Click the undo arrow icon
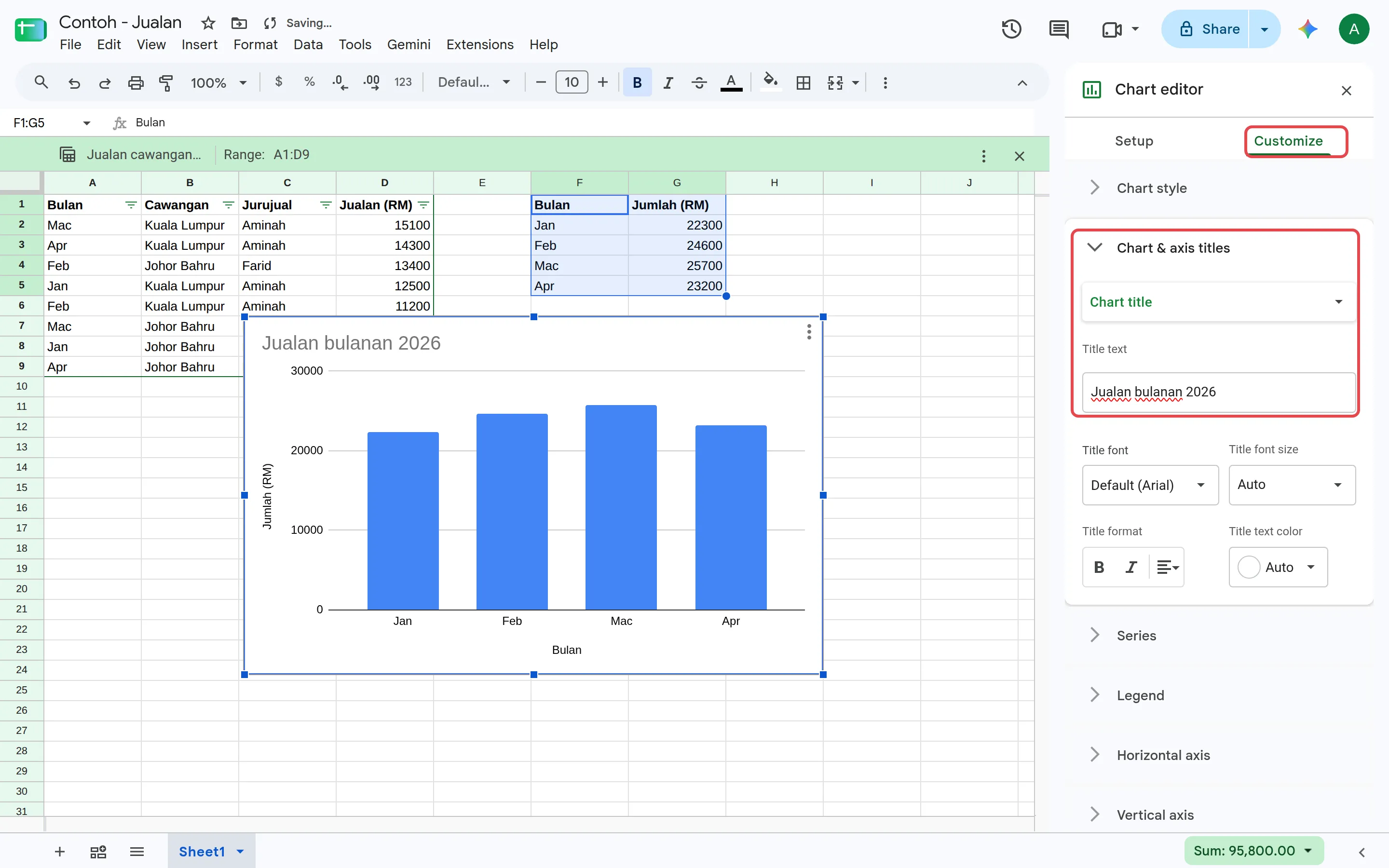Viewport: 1389px width, 868px height. click(74, 82)
